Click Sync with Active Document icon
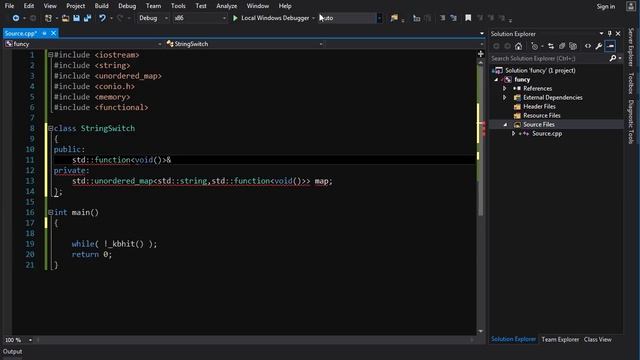This screenshot has width=640, height=360. tap(551, 46)
